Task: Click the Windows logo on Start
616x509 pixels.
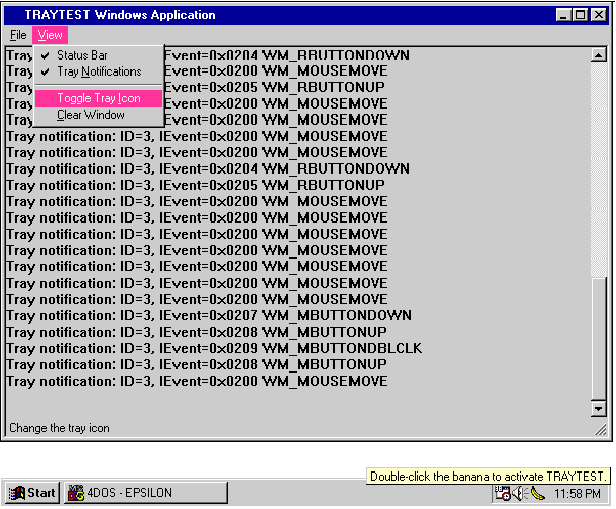Action: tap(16, 493)
